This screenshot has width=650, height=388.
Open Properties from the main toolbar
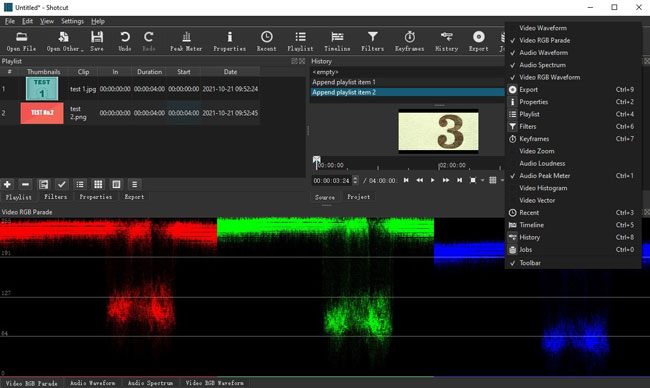point(230,41)
